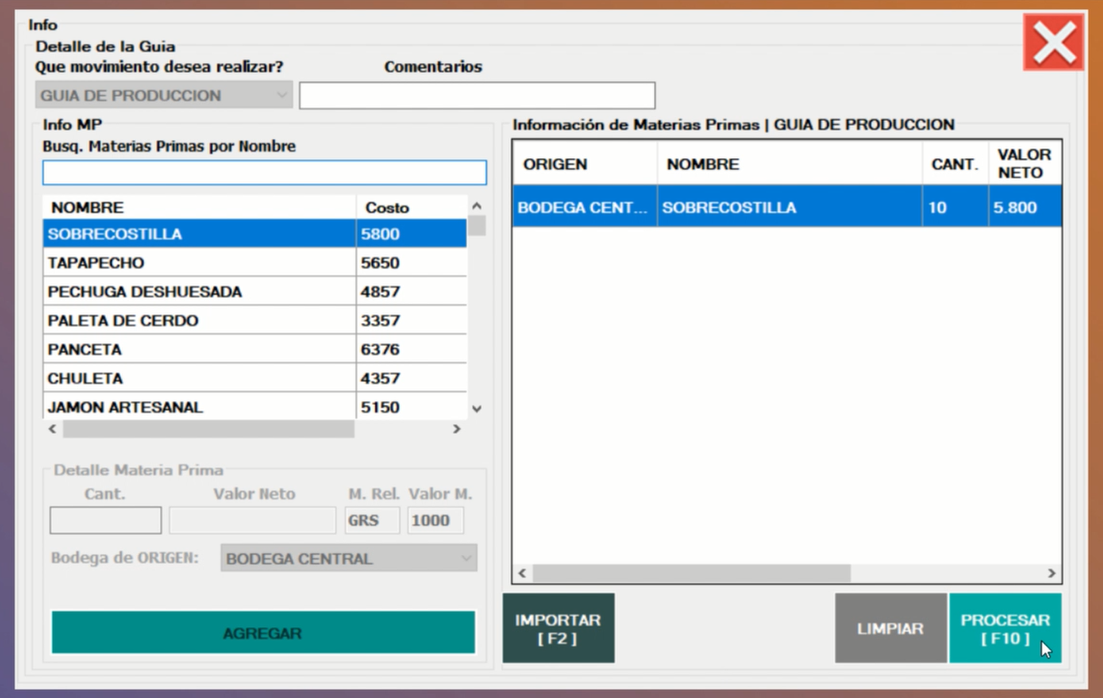Click the LIMPIAR button
Screen dimensions: 1103x698
pos(890,629)
